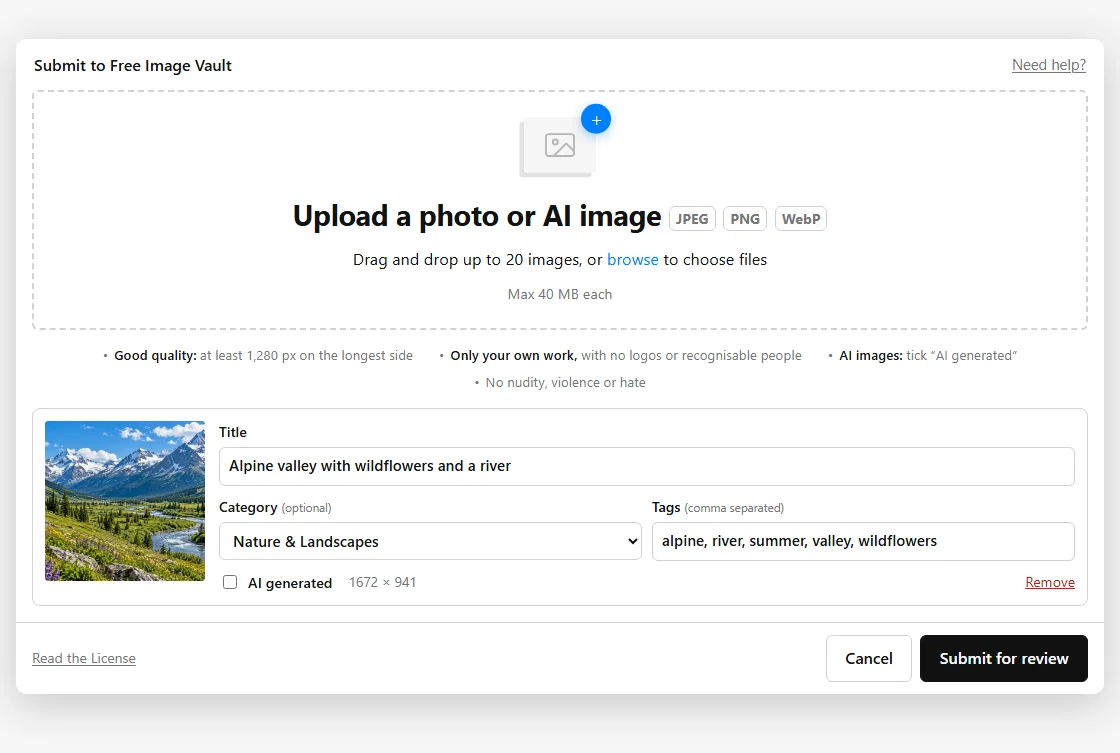This screenshot has height=753, width=1120.
Task: Click Submit for review button
Action: tap(1004, 659)
